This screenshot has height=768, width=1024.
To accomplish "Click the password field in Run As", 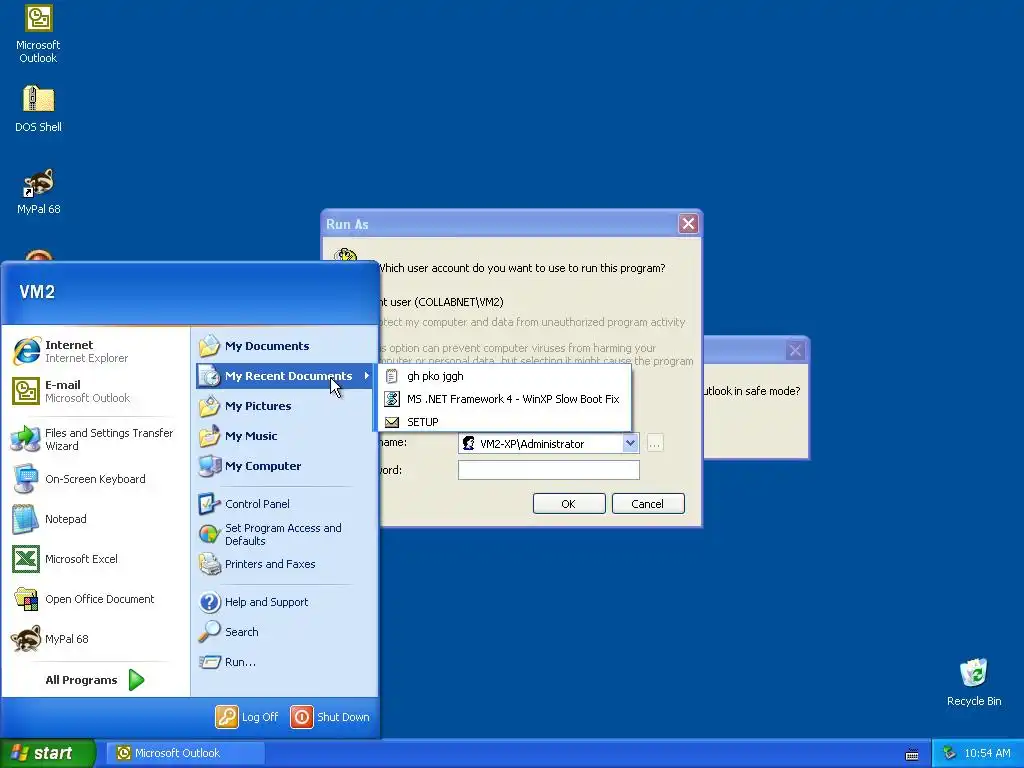I will point(549,470).
